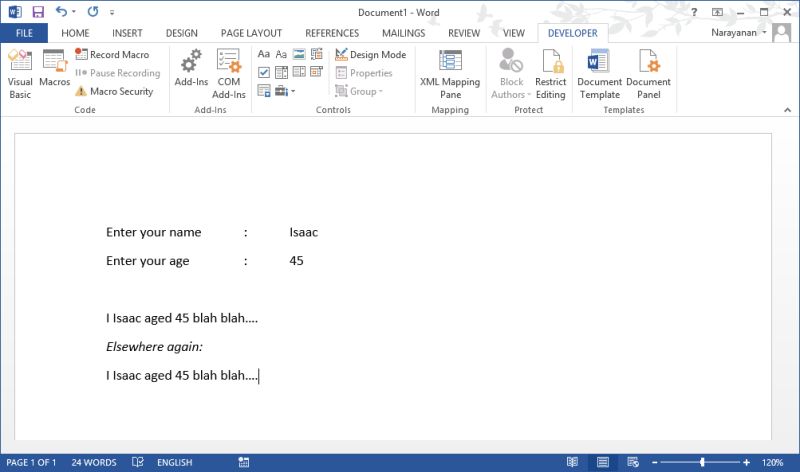The image size is (800, 472).
Task: Click the 120% zoom level
Action: [x=772, y=462]
